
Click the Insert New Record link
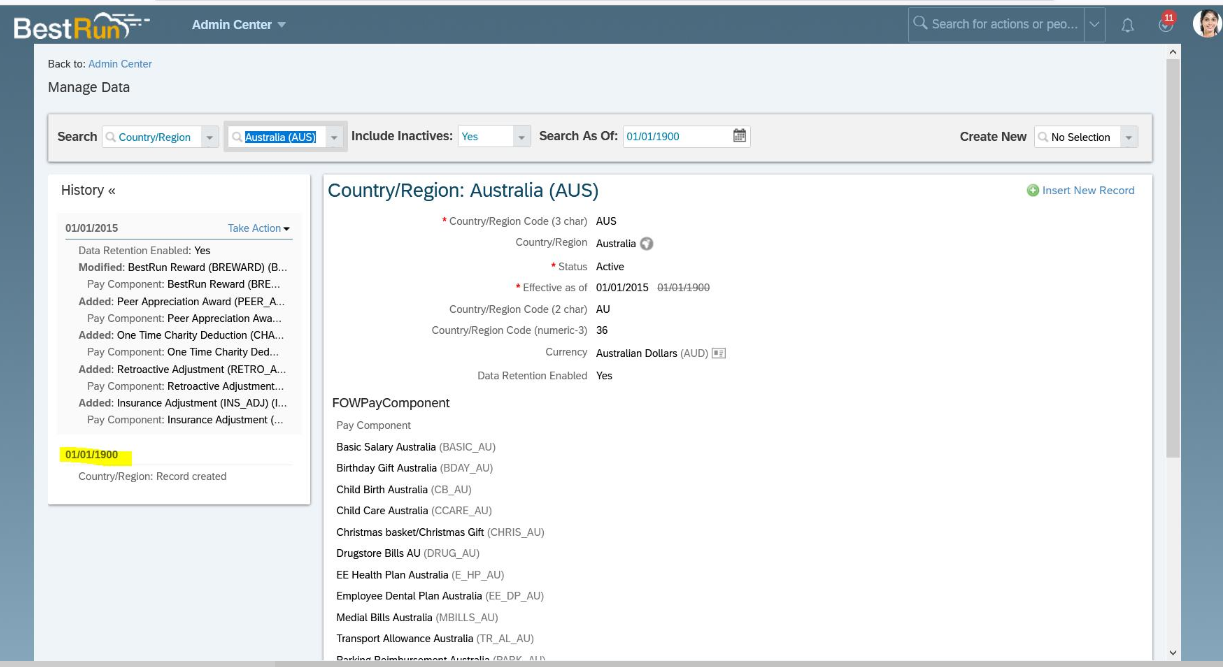pos(1088,190)
